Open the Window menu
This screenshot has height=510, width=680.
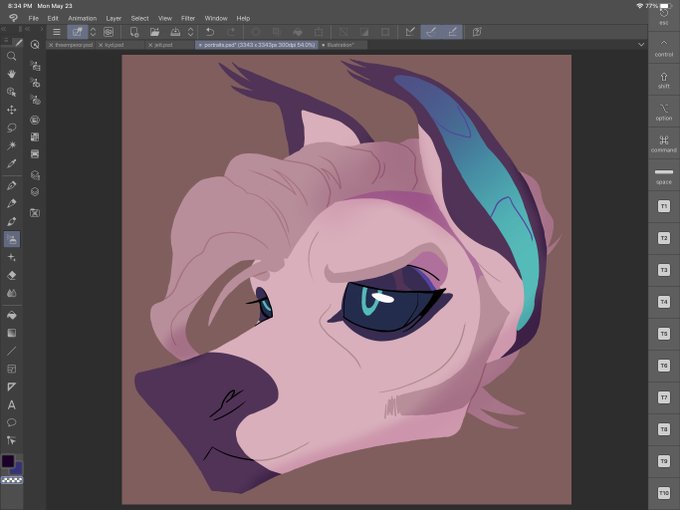(216, 19)
